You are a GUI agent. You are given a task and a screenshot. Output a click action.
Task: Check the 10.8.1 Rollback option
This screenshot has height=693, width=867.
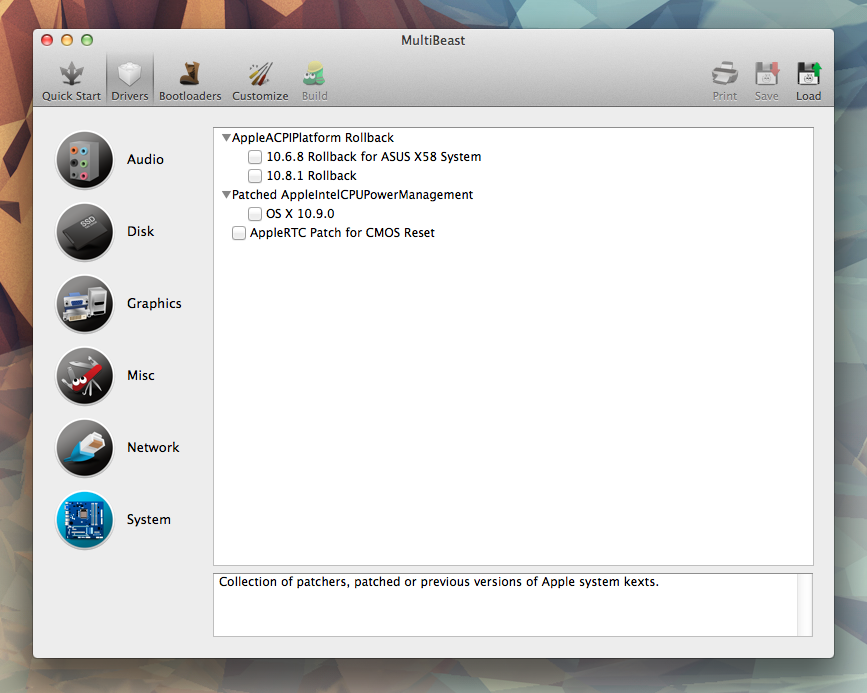[255, 175]
